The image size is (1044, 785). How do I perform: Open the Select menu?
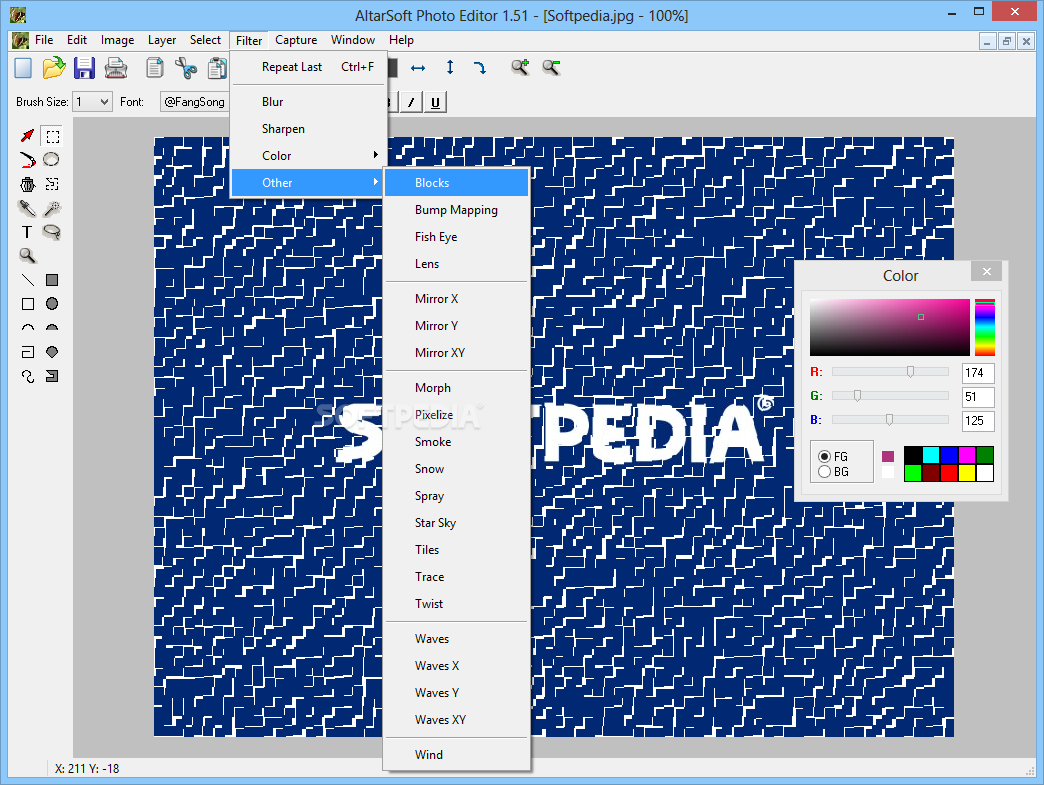click(205, 40)
